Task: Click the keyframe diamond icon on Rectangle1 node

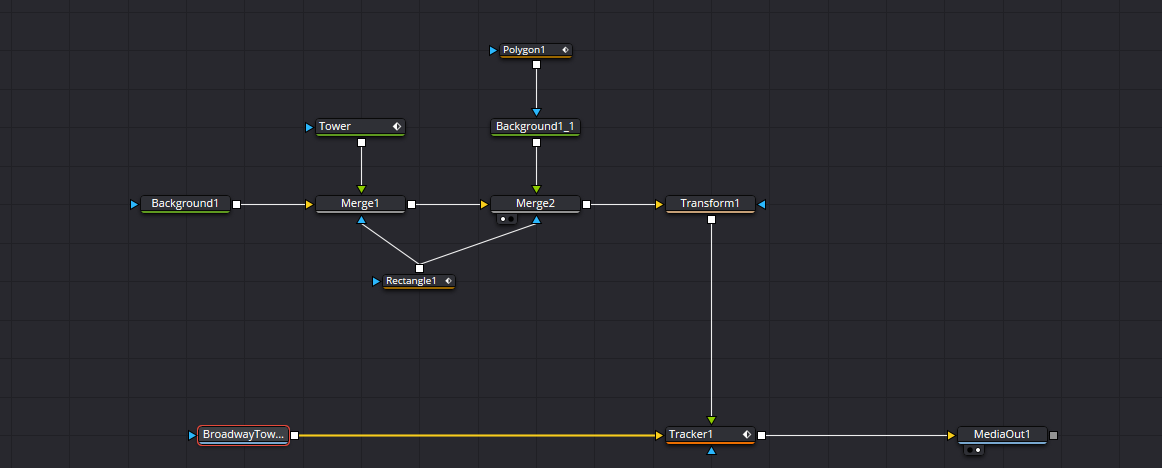Action: 448,281
